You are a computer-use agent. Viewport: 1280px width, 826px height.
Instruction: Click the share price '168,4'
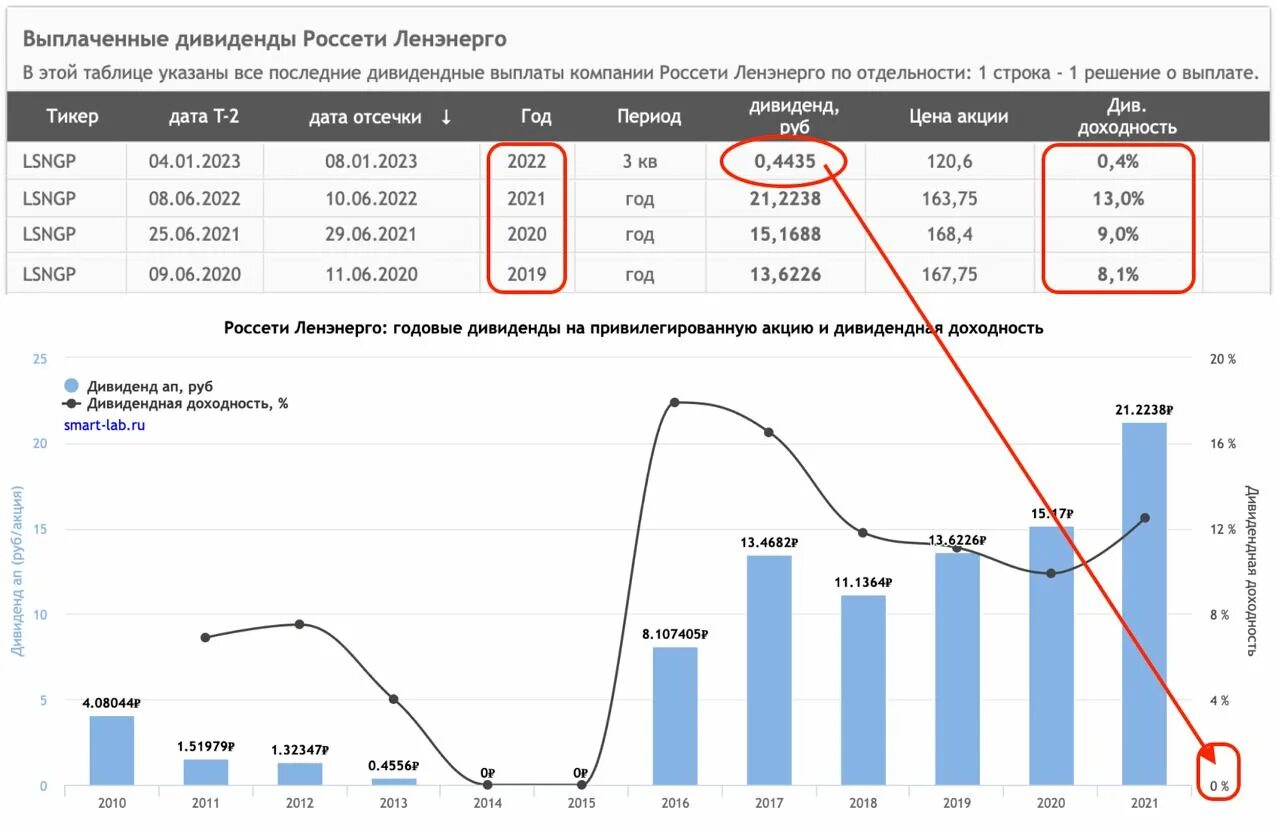(950, 235)
